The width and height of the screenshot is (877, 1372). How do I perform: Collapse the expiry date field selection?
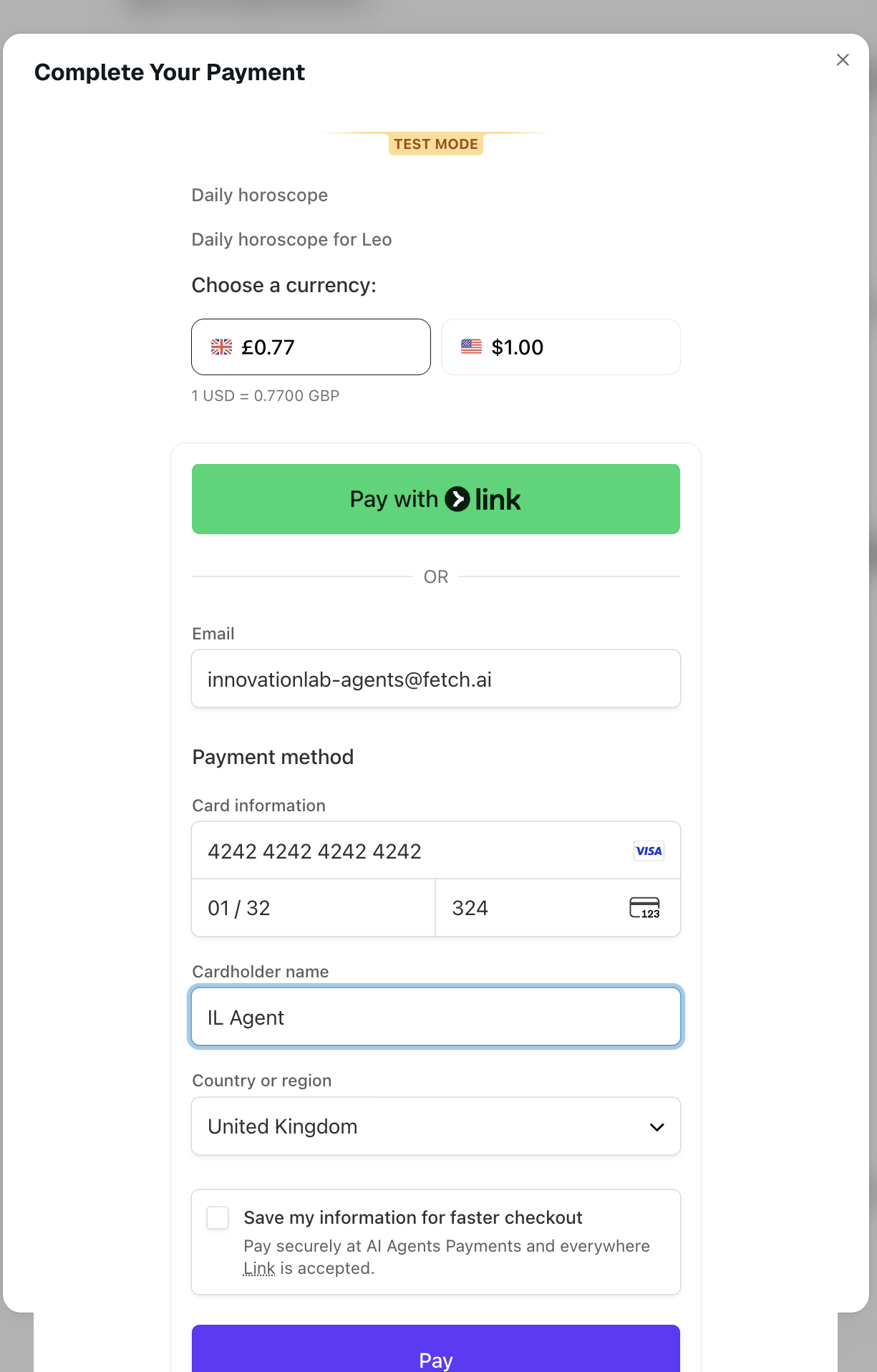coord(313,907)
